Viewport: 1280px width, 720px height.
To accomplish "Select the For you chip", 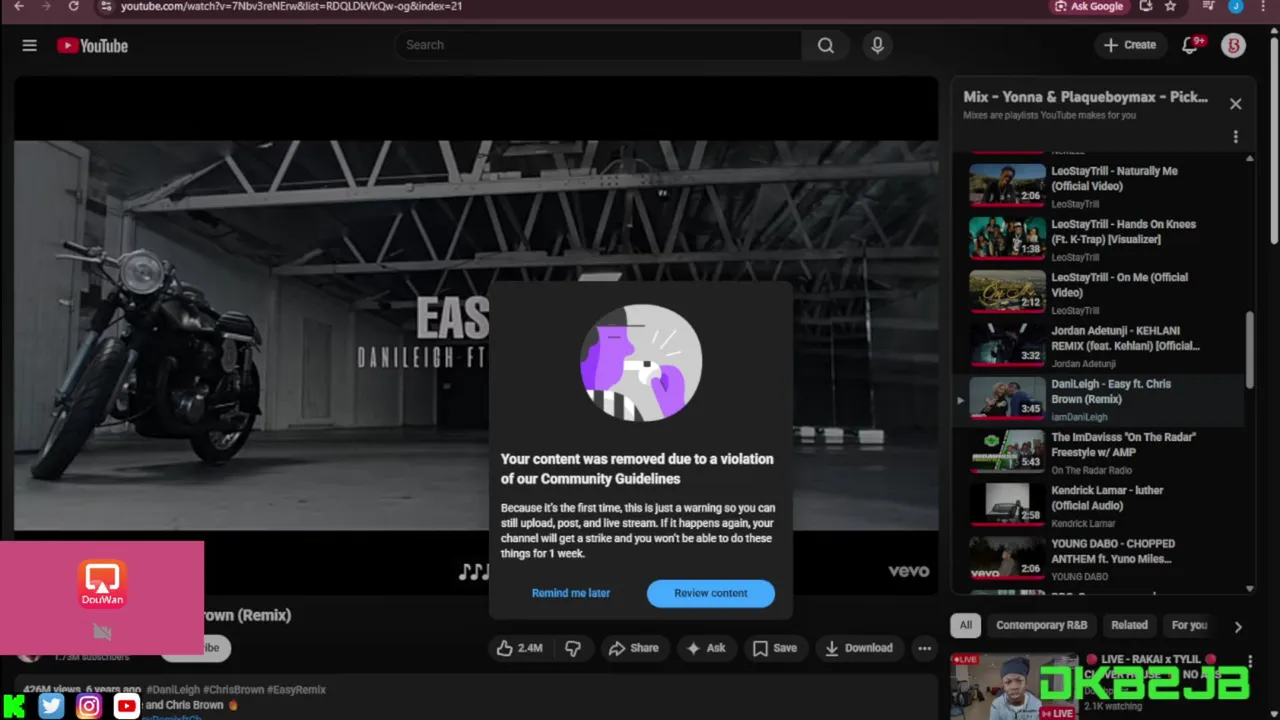I will point(1189,625).
